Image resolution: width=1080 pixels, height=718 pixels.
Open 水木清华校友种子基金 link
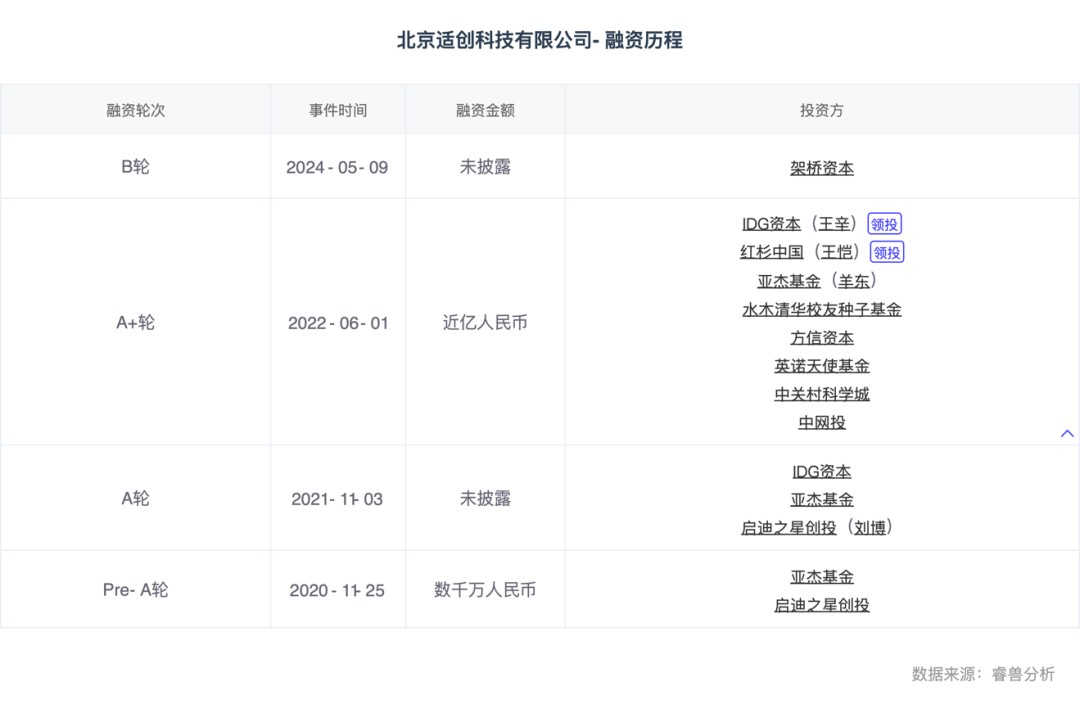click(x=822, y=309)
